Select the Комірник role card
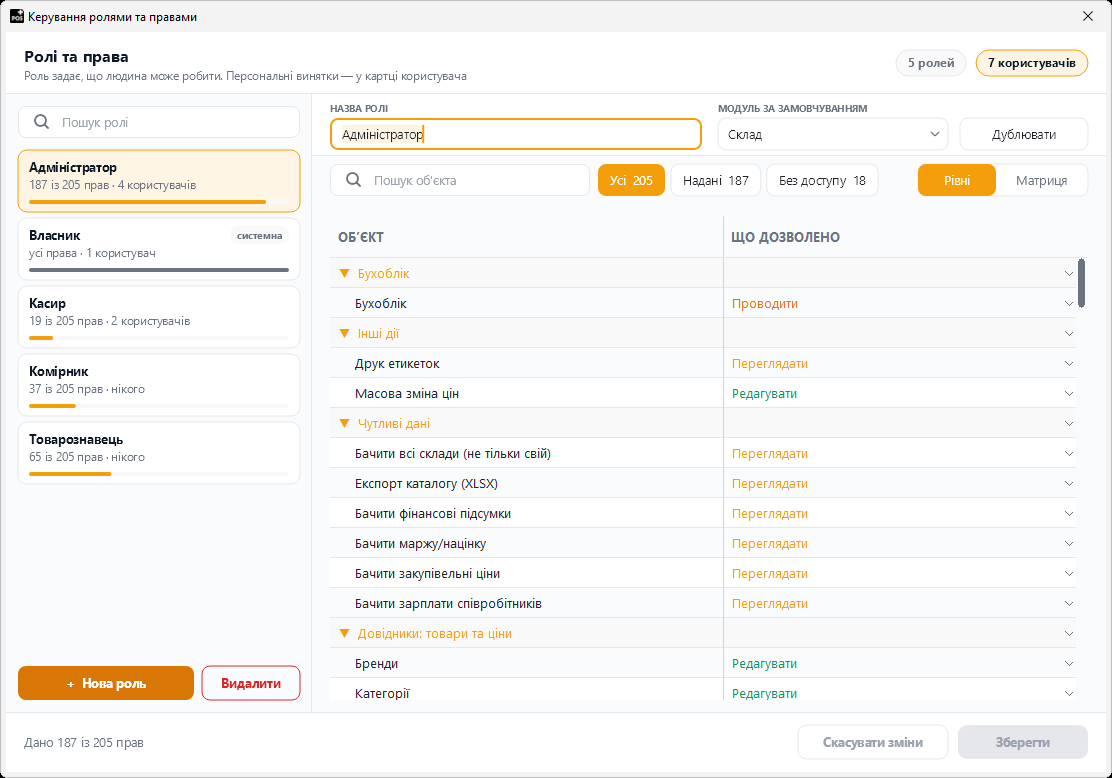The width and height of the screenshot is (1112, 778). pyautogui.click(x=159, y=385)
